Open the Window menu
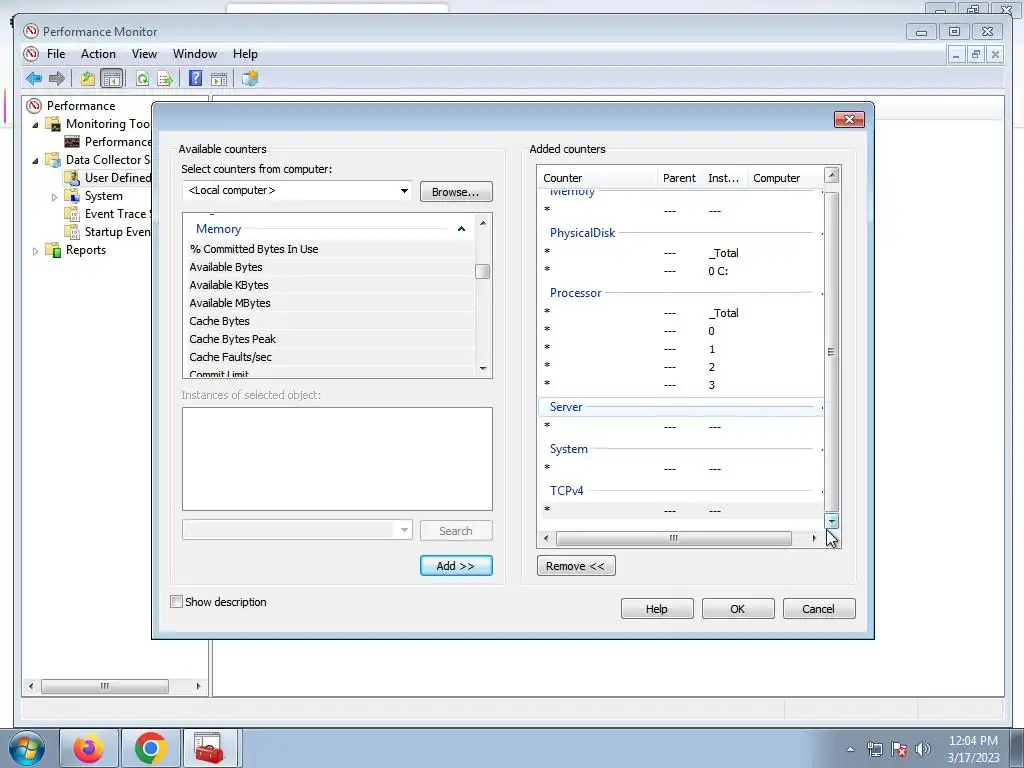This screenshot has height=768, width=1024. tap(195, 54)
